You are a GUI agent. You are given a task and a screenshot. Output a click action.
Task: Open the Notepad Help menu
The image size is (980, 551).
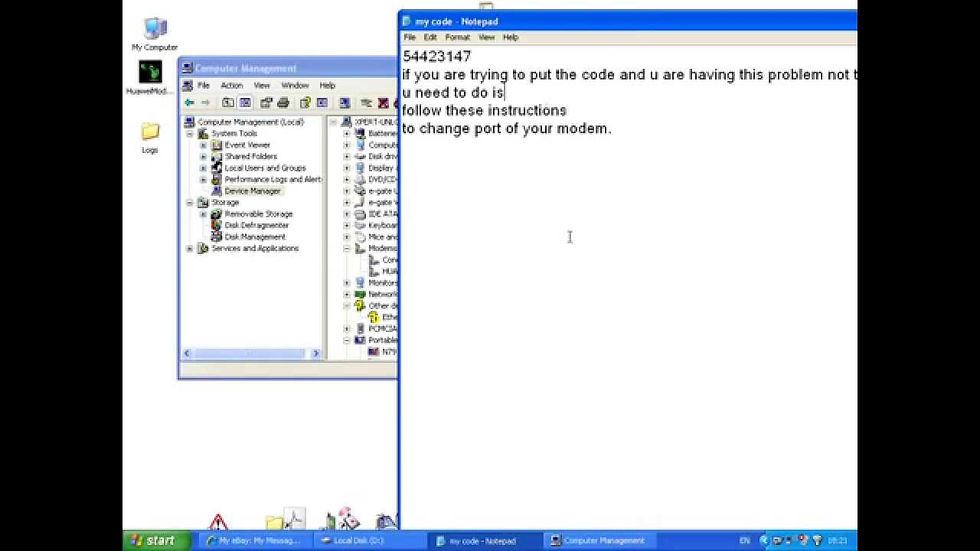click(511, 37)
